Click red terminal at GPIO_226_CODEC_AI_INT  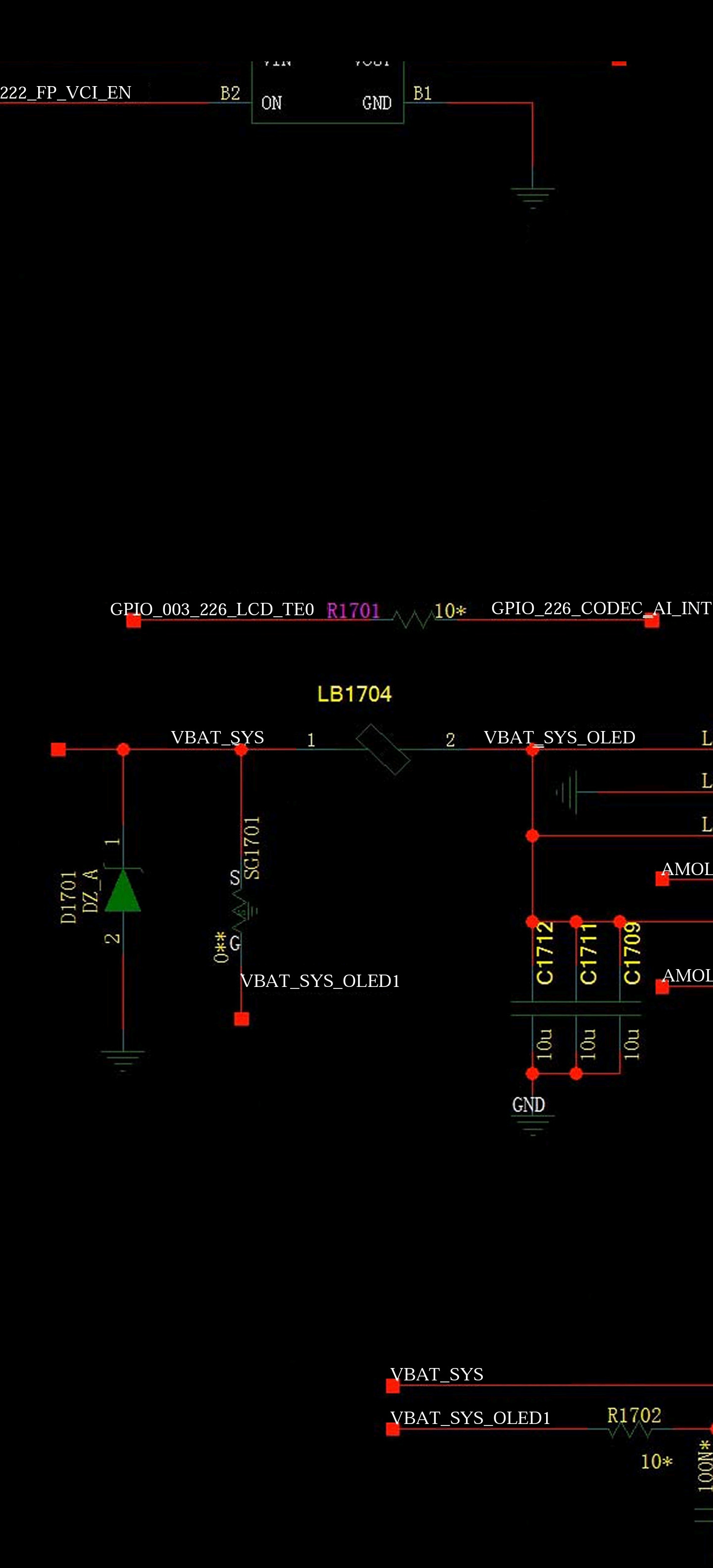click(652, 620)
